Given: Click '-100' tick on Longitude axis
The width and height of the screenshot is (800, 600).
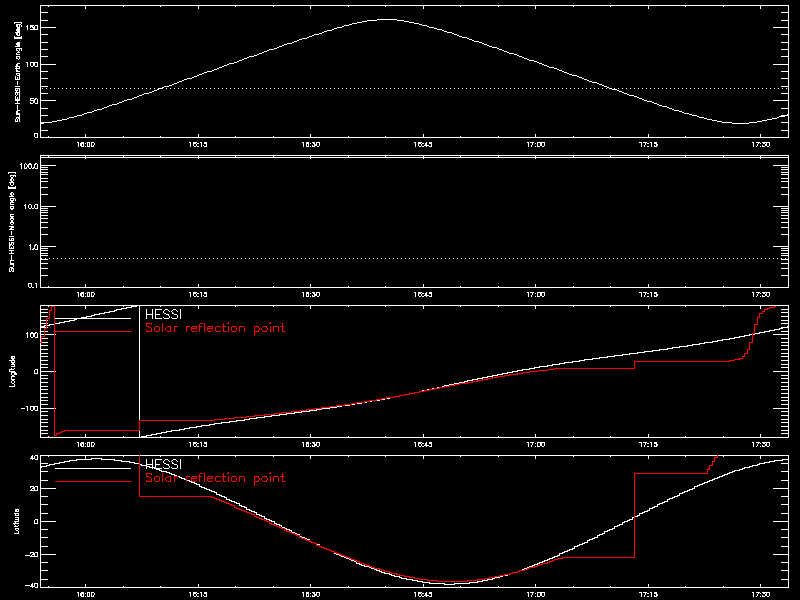Looking at the screenshot, I should pyautogui.click(x=30, y=408).
